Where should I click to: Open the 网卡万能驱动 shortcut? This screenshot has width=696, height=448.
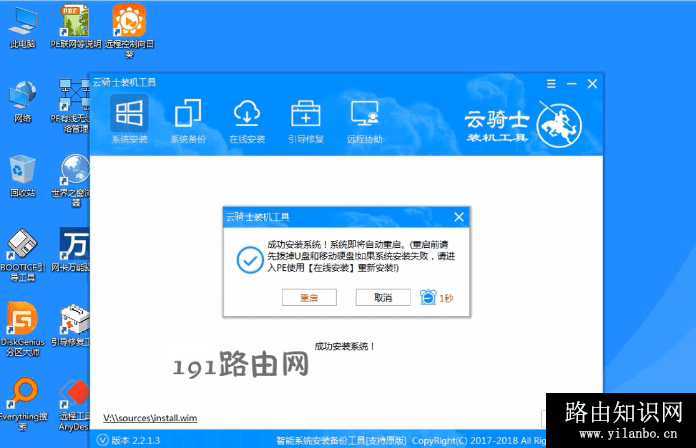[x=73, y=250]
